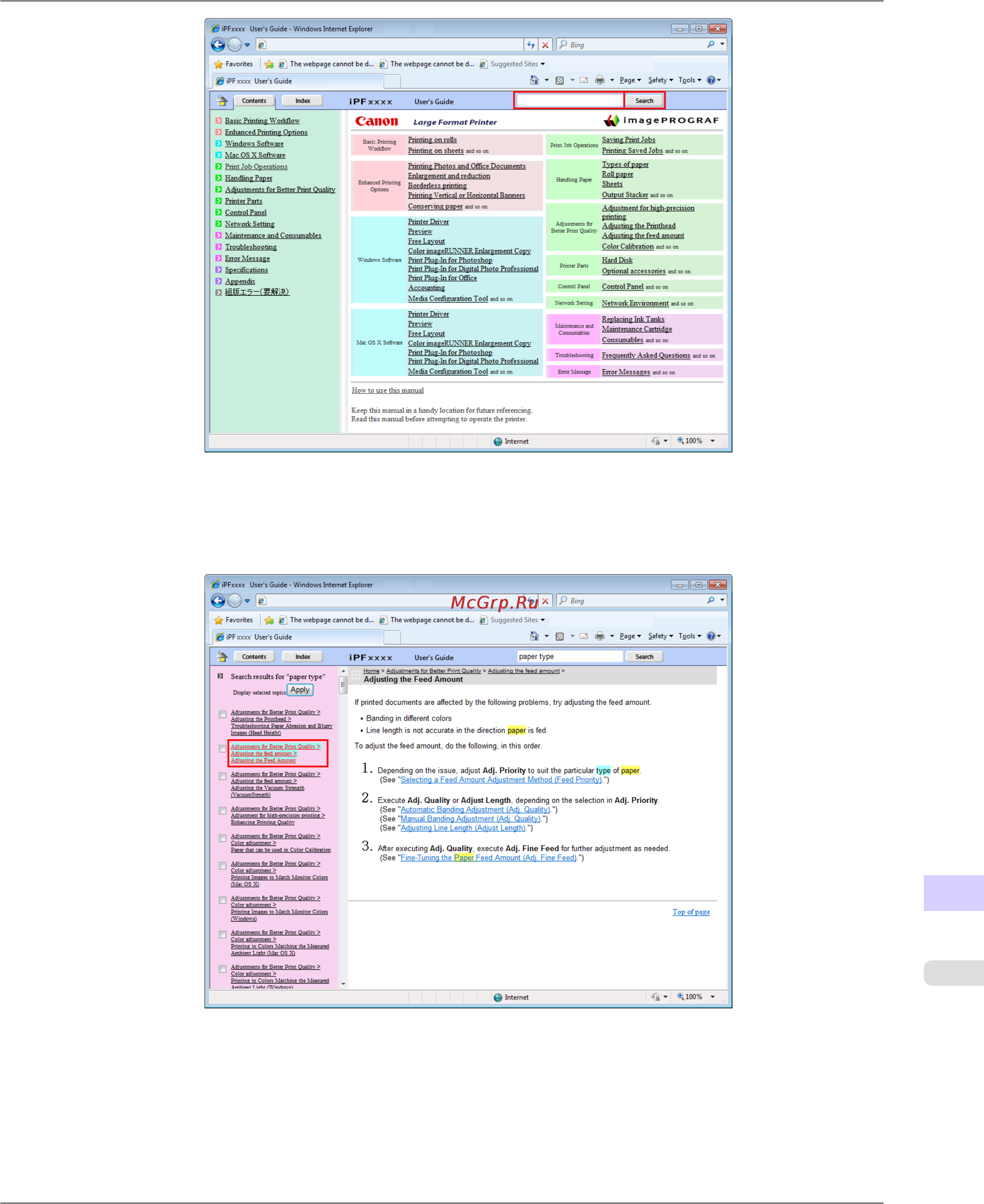The height and width of the screenshot is (1204, 984).
Task: Open the 'How to use this manual' link
Action: coord(387,390)
